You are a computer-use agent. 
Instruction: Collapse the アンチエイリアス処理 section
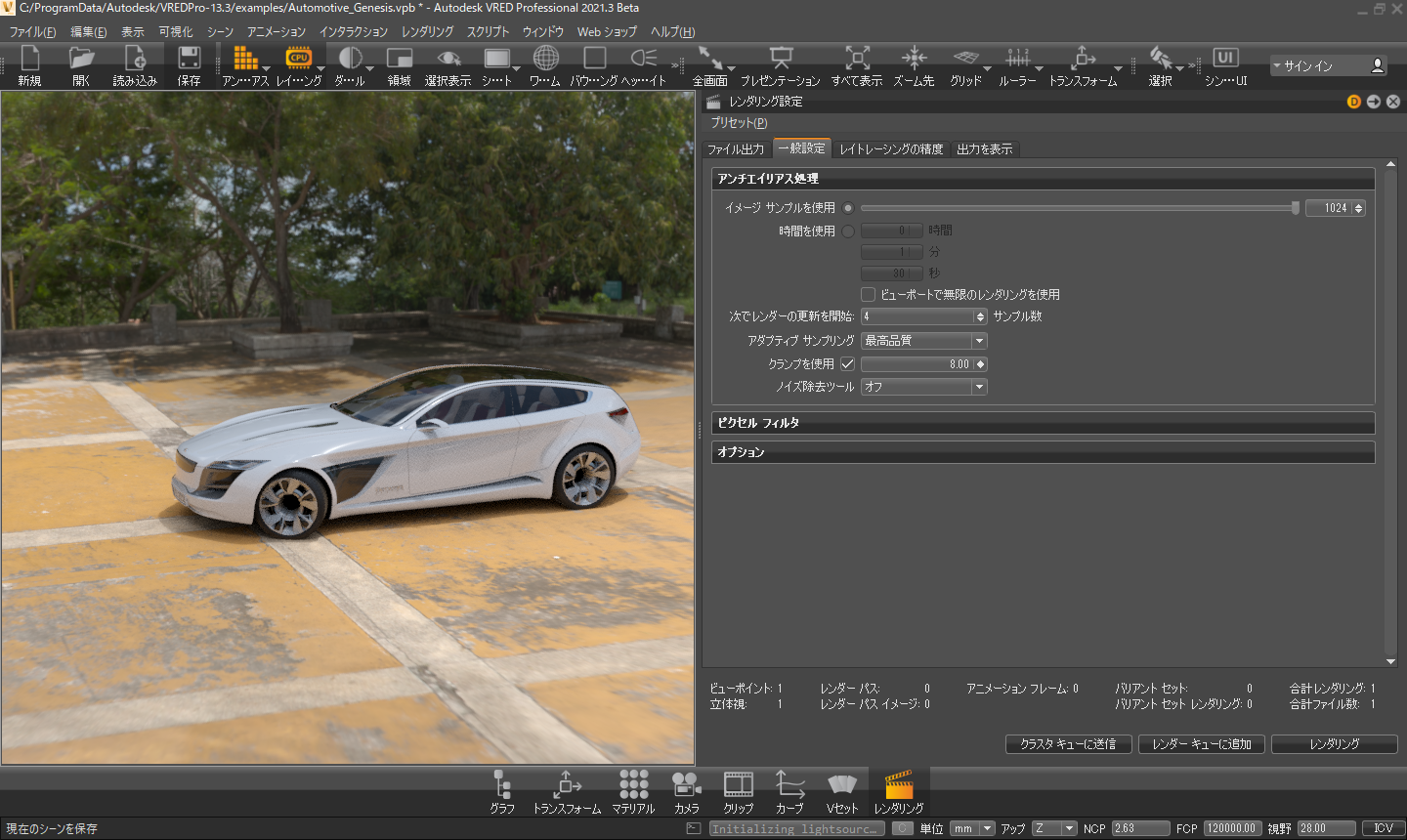[x=1043, y=179]
